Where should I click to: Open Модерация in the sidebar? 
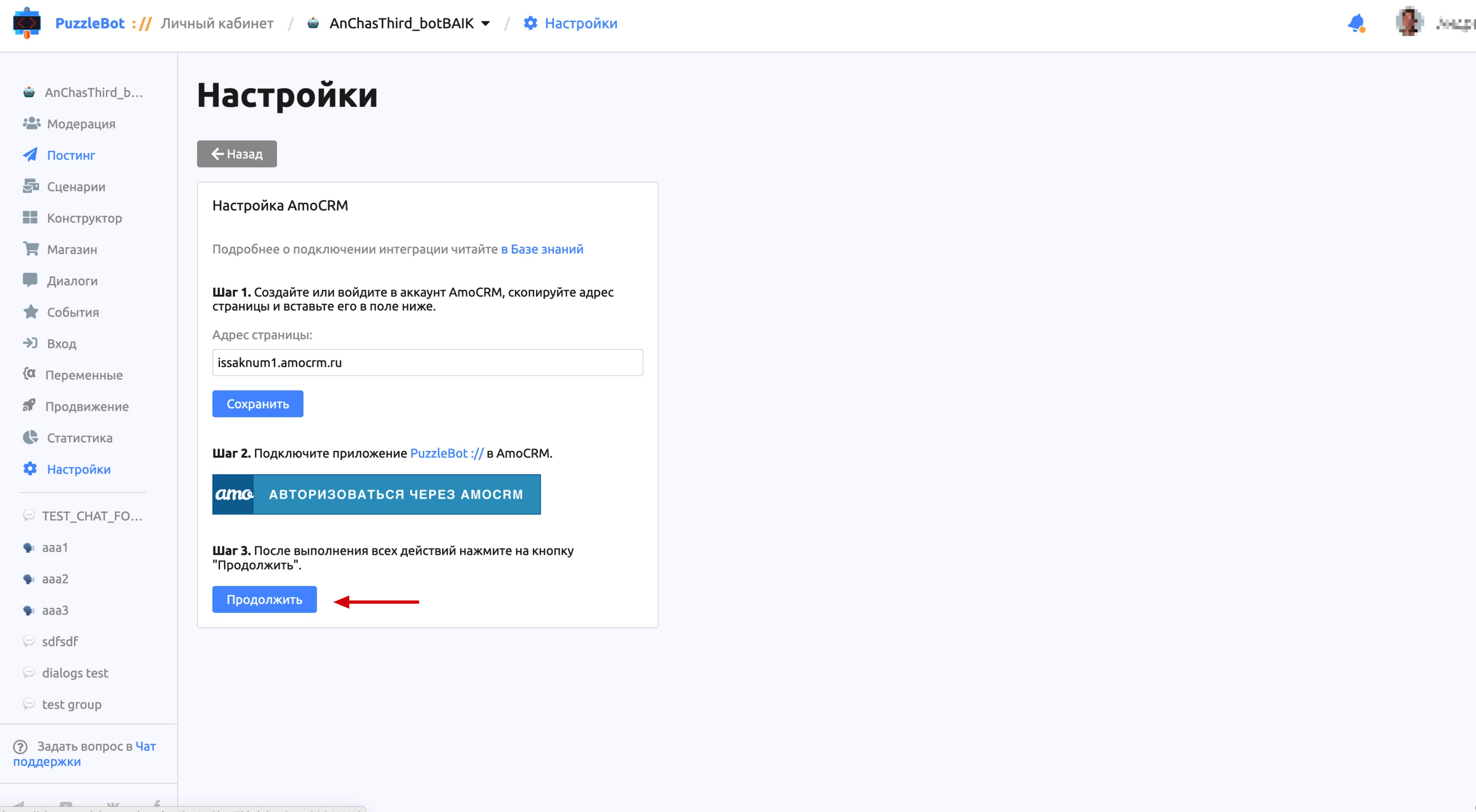click(81, 124)
